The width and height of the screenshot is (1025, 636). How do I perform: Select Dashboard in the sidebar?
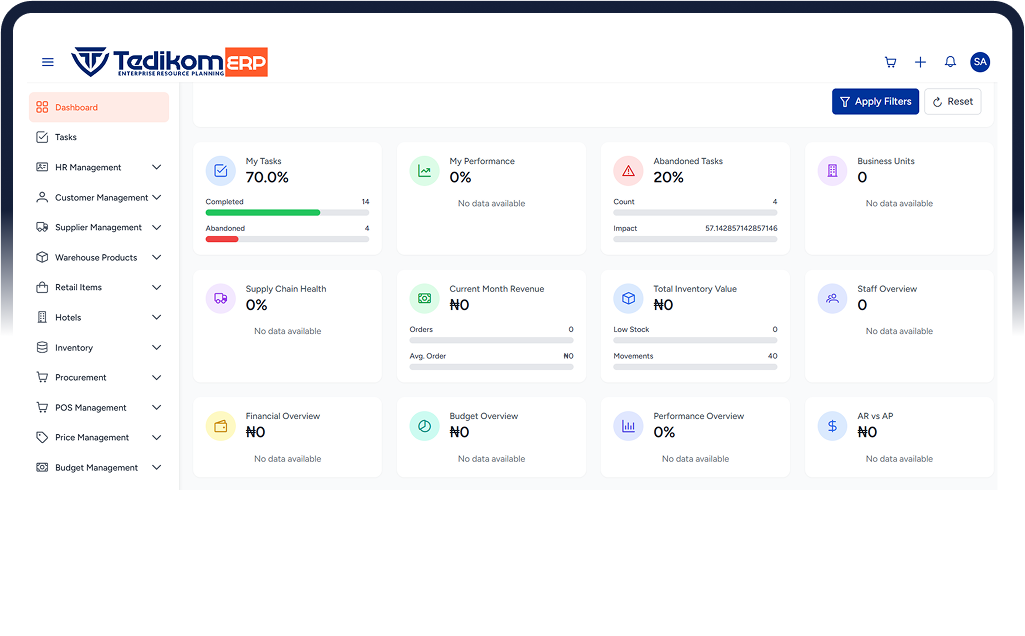tap(98, 107)
